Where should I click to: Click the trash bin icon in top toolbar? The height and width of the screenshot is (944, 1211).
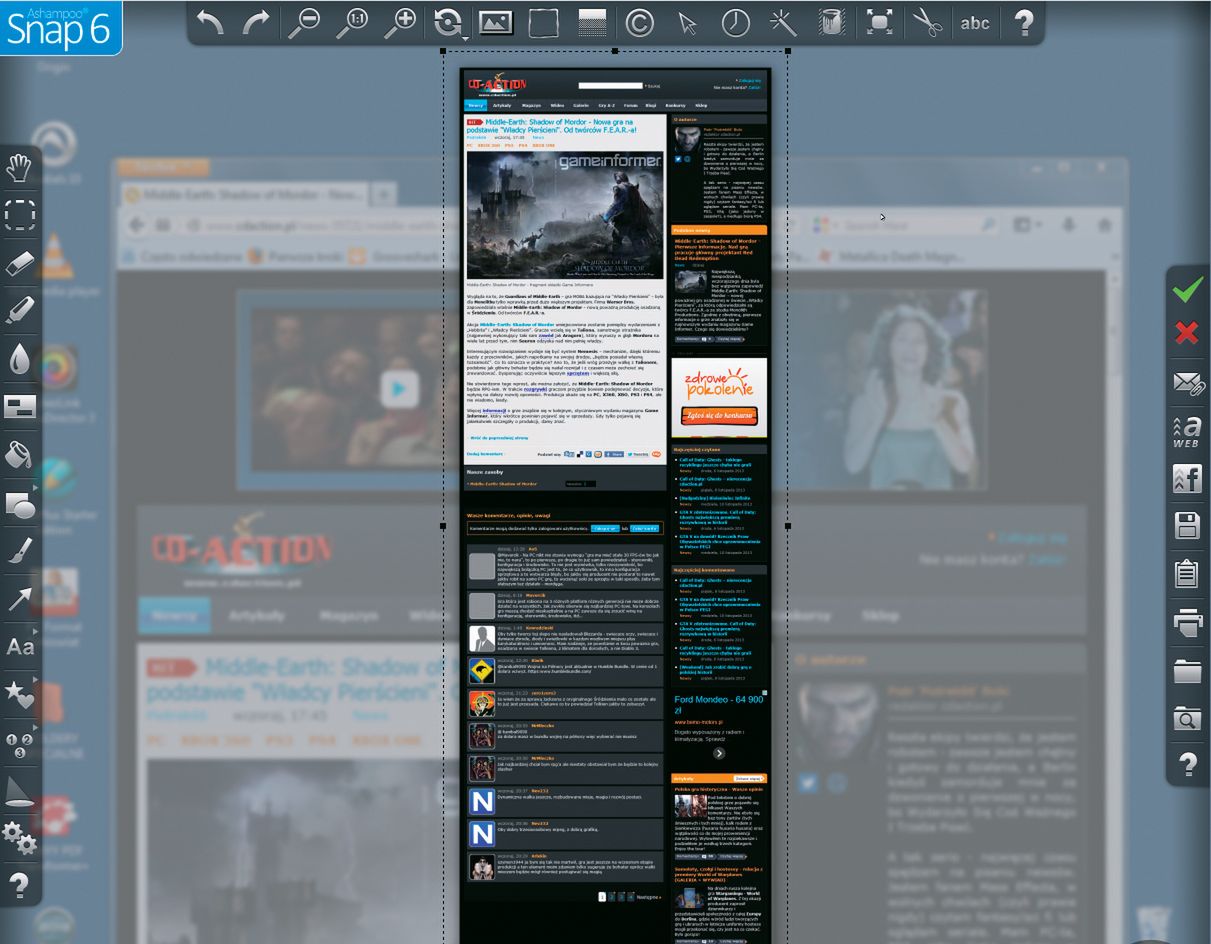pos(831,22)
